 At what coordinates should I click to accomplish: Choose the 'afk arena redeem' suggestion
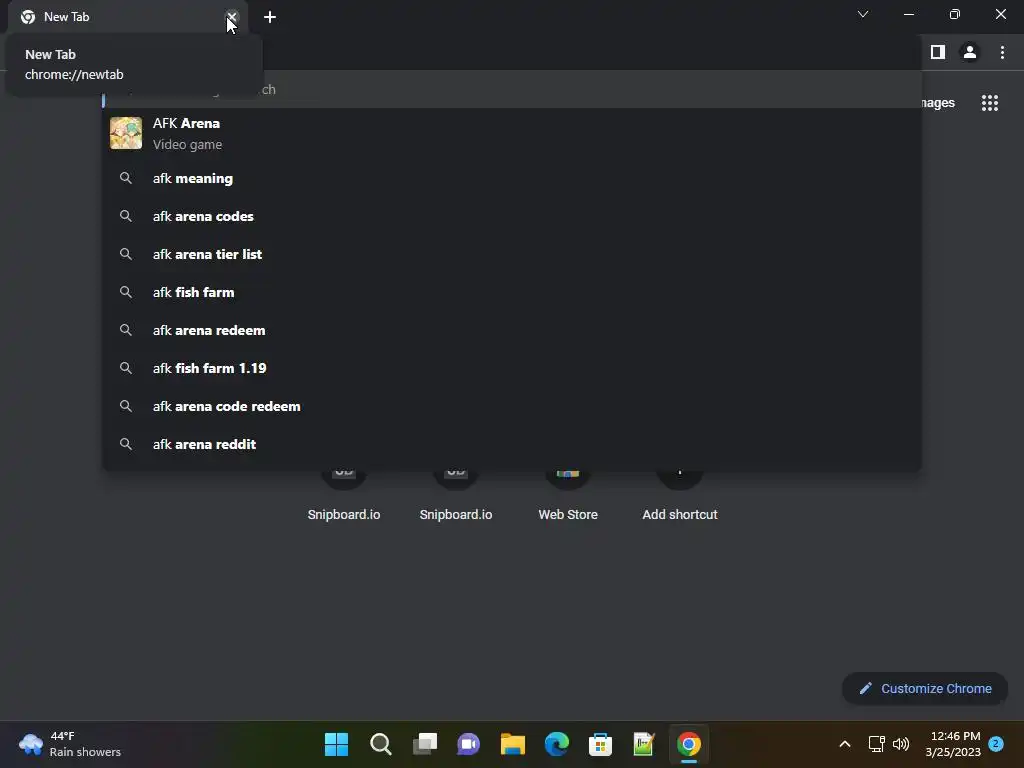[x=512, y=330]
